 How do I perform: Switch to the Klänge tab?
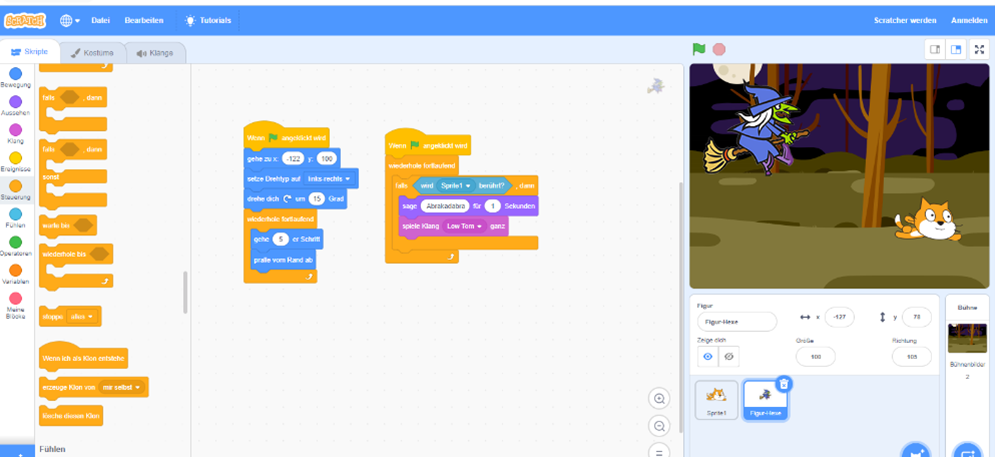[x=155, y=53]
